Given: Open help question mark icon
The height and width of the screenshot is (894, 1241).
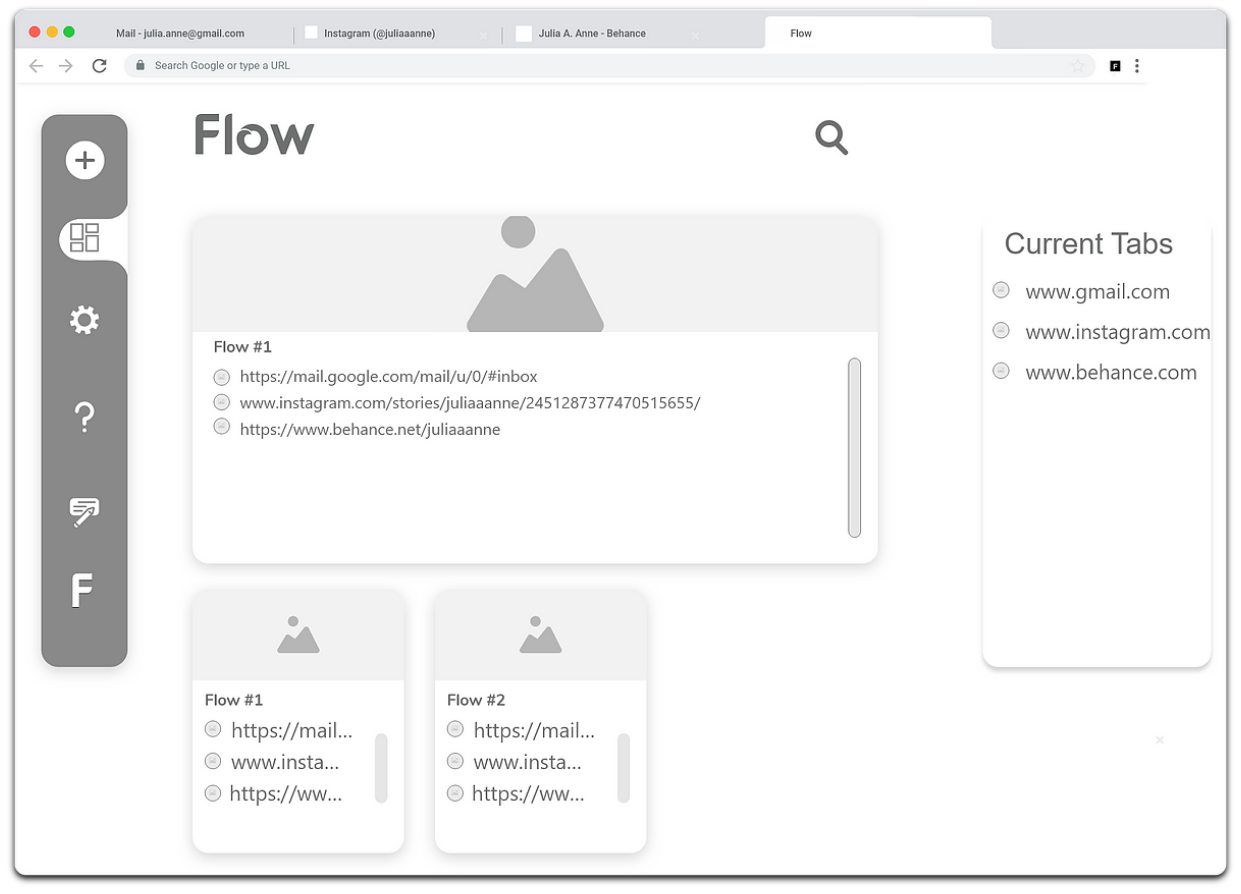Looking at the screenshot, I should (x=85, y=416).
